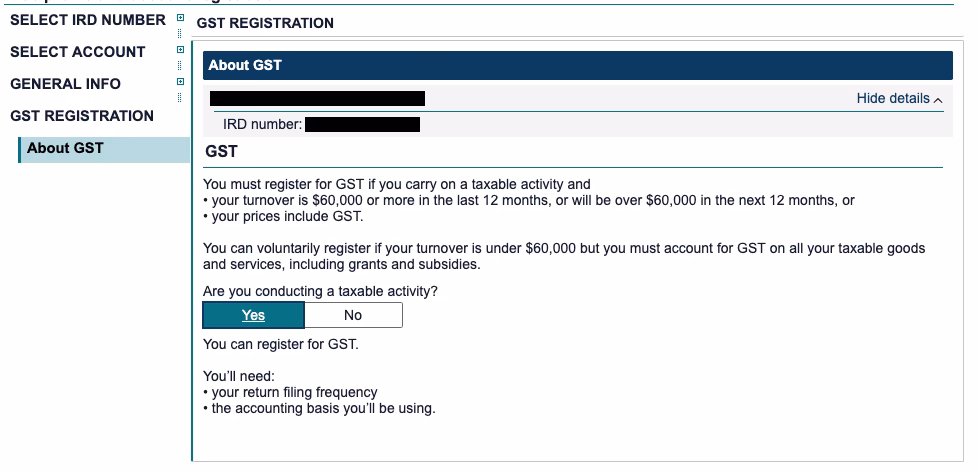Click the Hide details link
Screen dimensions: 978x472
893,99
